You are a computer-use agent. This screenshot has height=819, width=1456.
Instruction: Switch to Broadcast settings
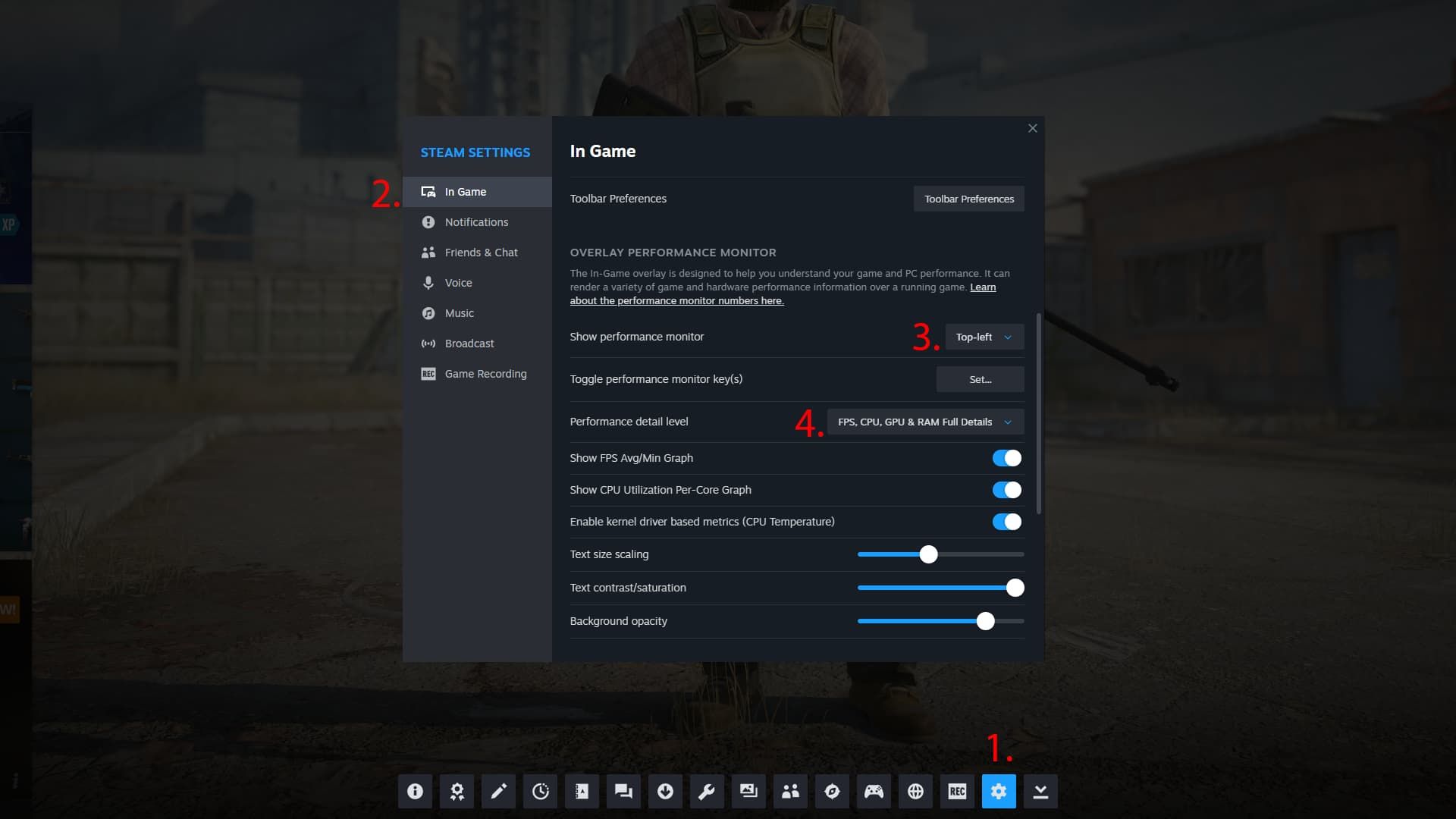478,344
